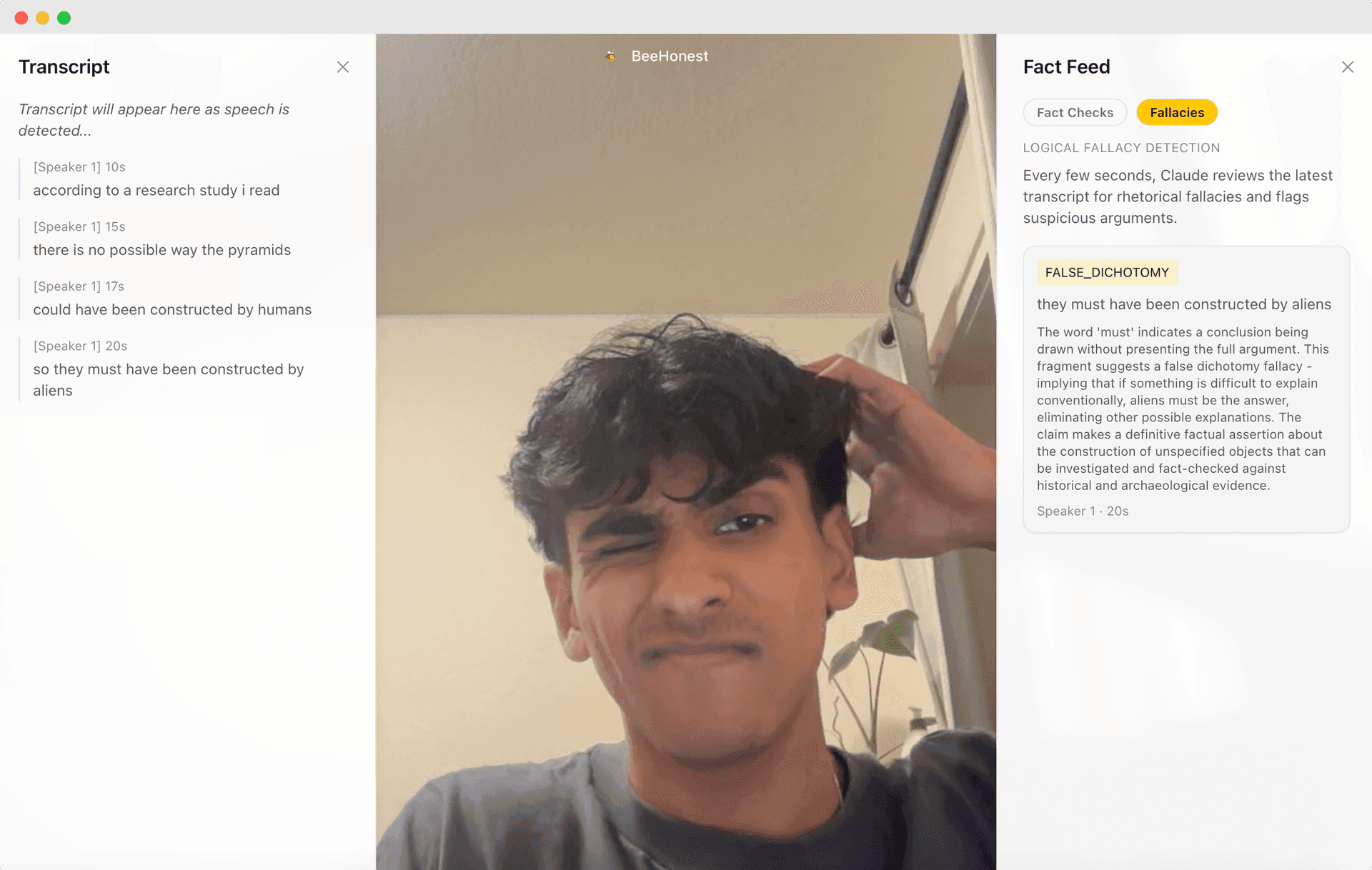Viewport: 1372px width, 870px height.
Task: Click the bee icon next to BeeHonest title
Action: click(611, 56)
